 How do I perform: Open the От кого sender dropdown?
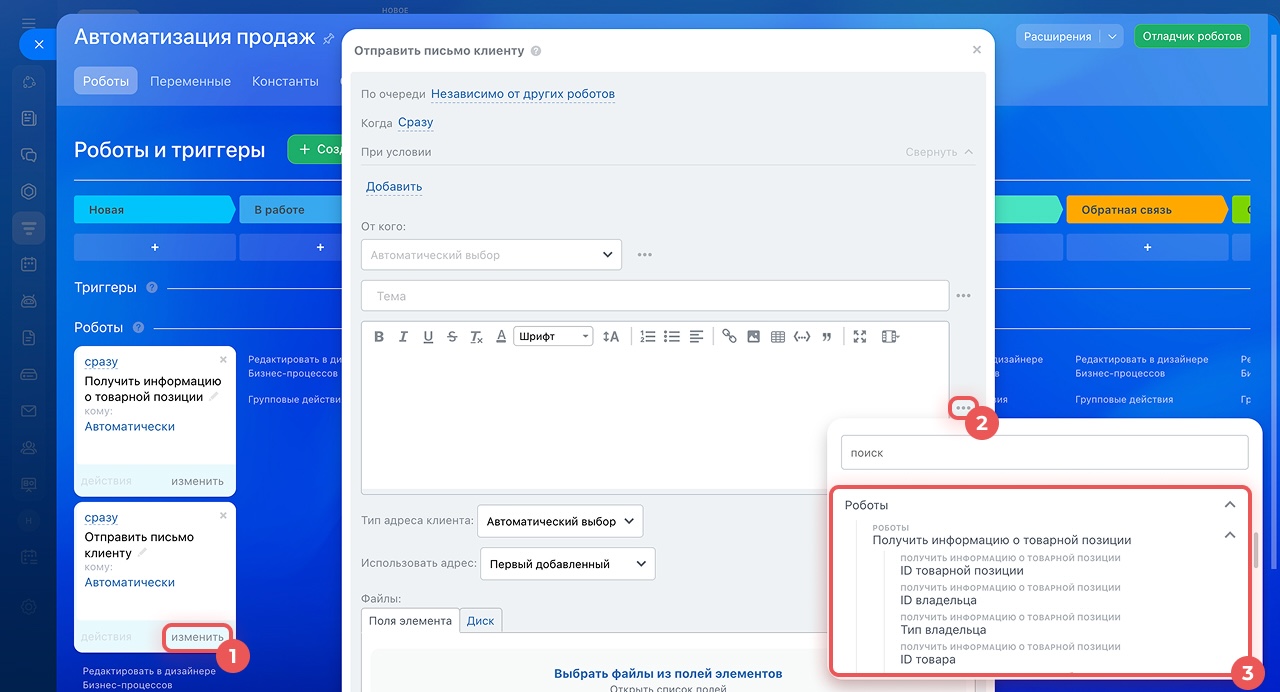(x=491, y=255)
